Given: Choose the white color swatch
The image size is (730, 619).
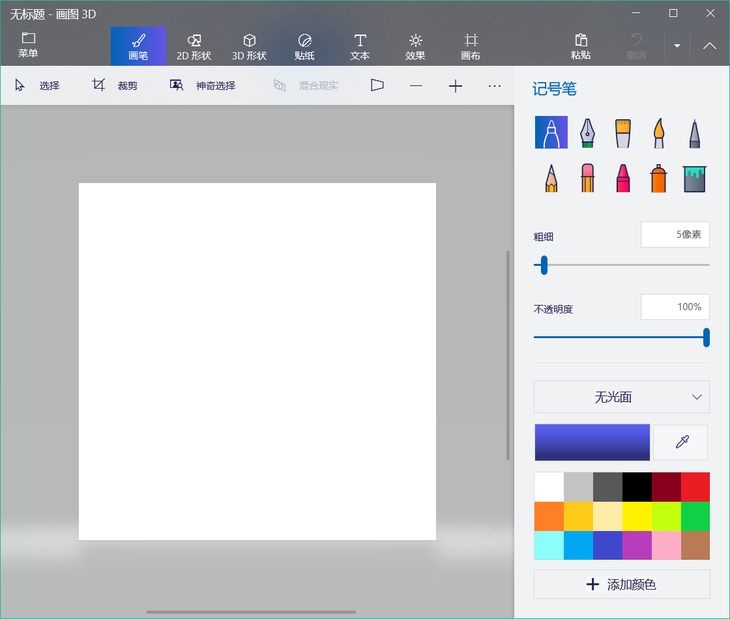Looking at the screenshot, I should click(x=549, y=487).
